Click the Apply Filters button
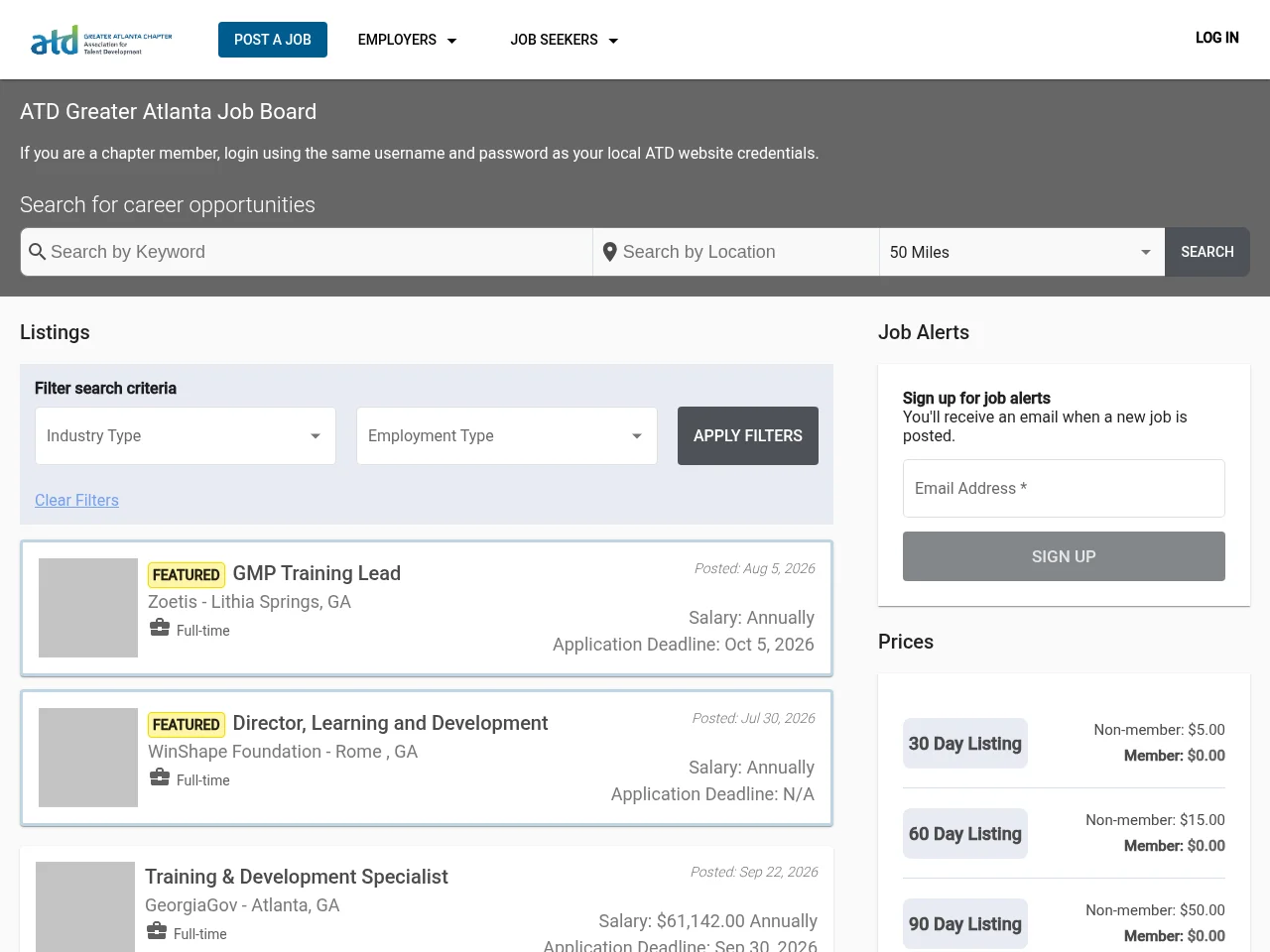The width and height of the screenshot is (1270, 952). [748, 435]
